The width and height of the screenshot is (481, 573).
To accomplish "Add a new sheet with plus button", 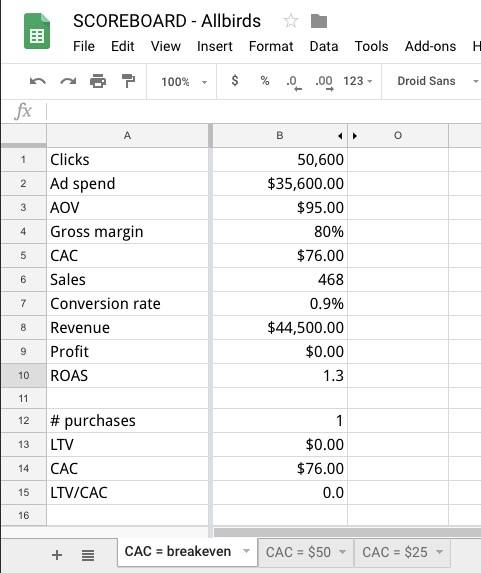I will [57, 555].
